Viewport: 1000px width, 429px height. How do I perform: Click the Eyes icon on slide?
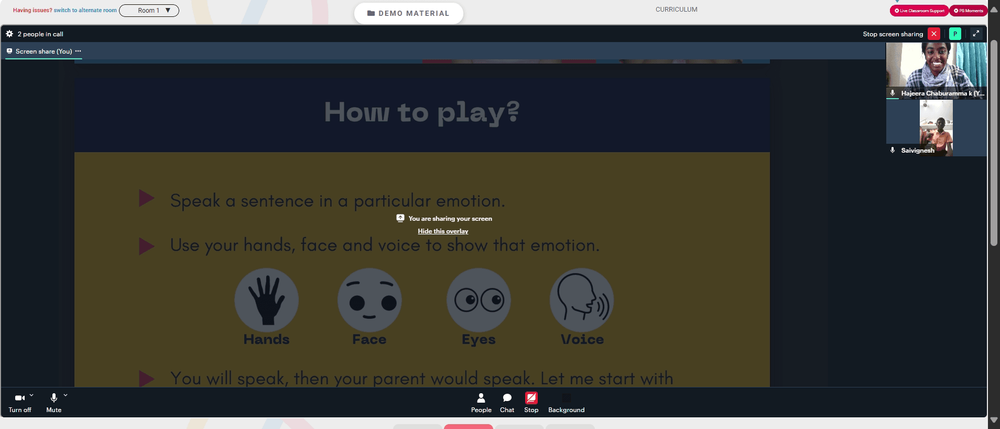[x=478, y=300]
